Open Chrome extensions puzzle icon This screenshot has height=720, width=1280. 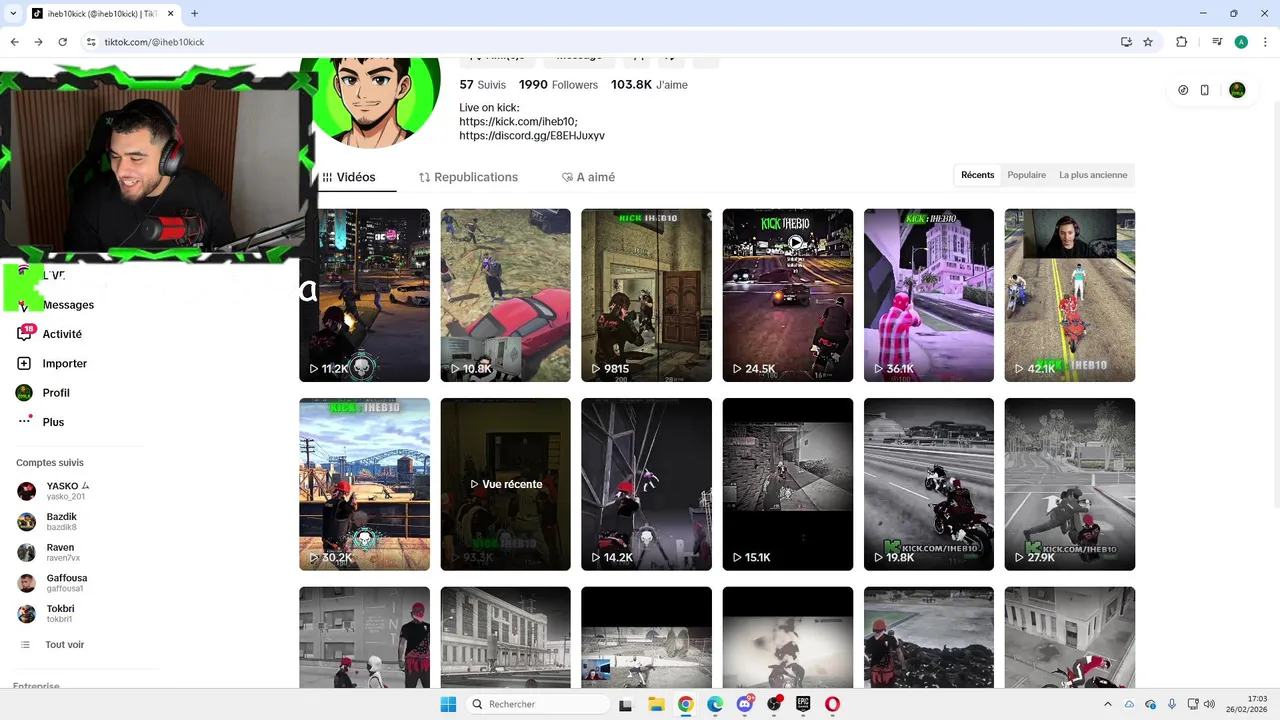tap(1182, 42)
